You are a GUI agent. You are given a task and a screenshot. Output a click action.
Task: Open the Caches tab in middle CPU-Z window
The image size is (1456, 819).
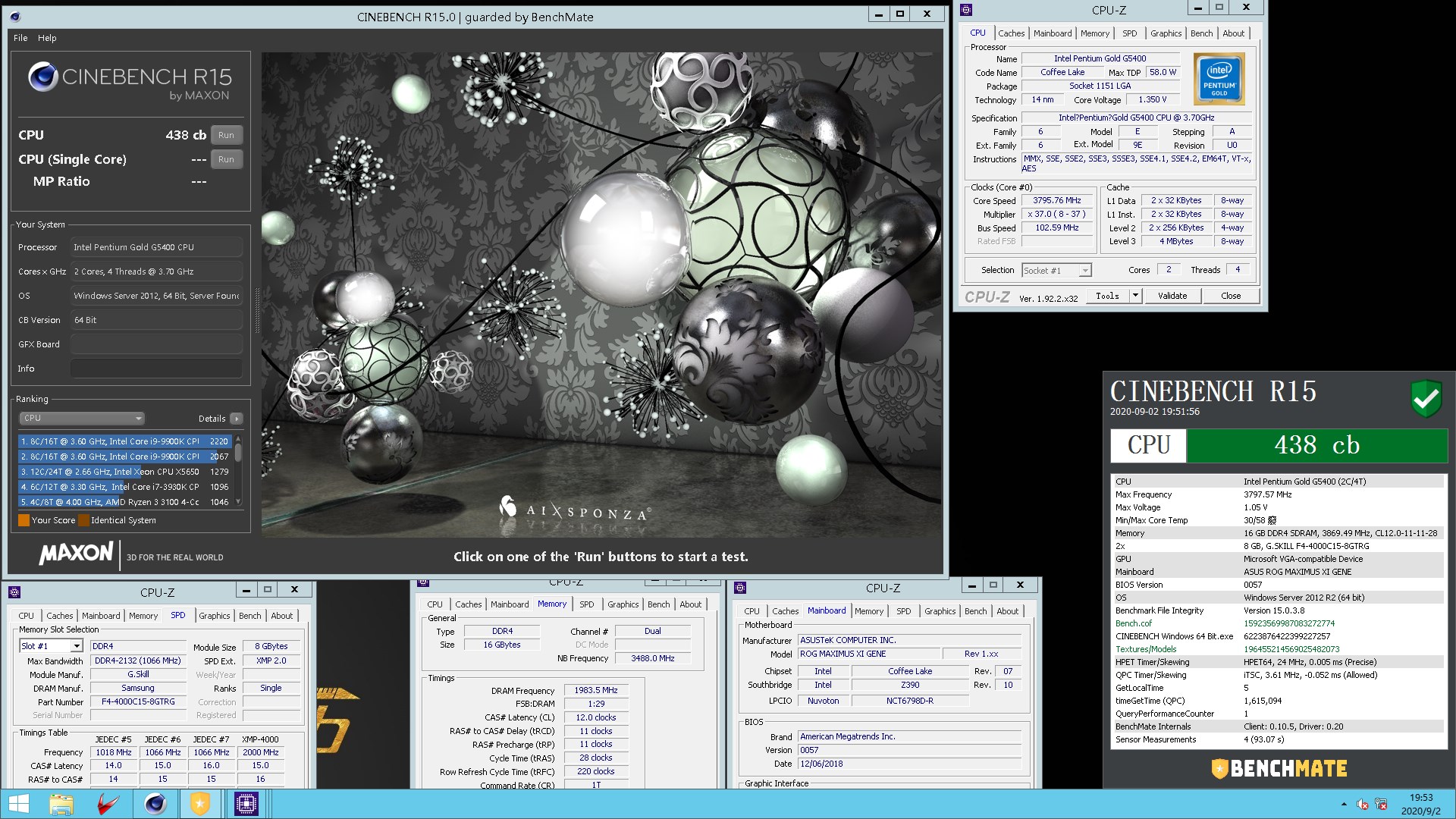coord(468,604)
